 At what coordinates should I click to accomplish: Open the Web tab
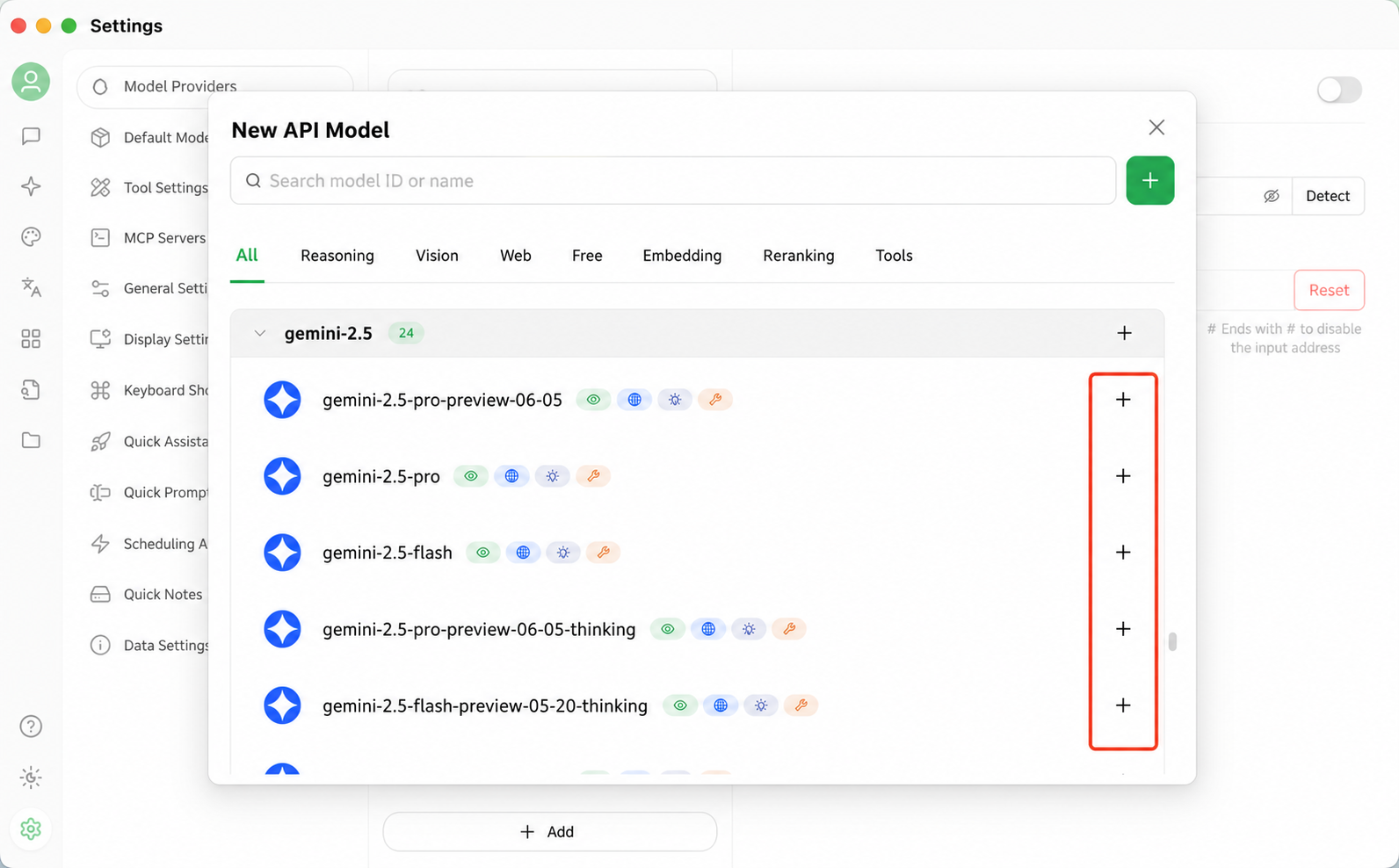tap(516, 256)
